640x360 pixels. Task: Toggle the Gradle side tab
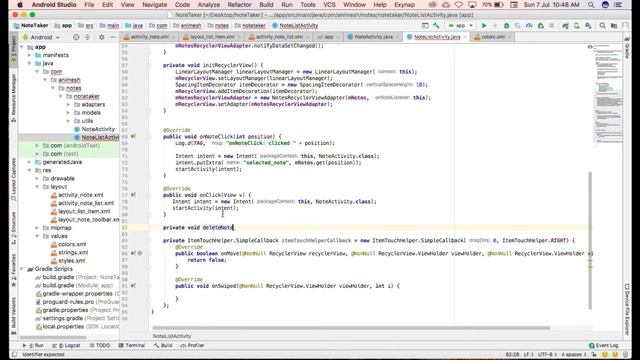tap(627, 47)
